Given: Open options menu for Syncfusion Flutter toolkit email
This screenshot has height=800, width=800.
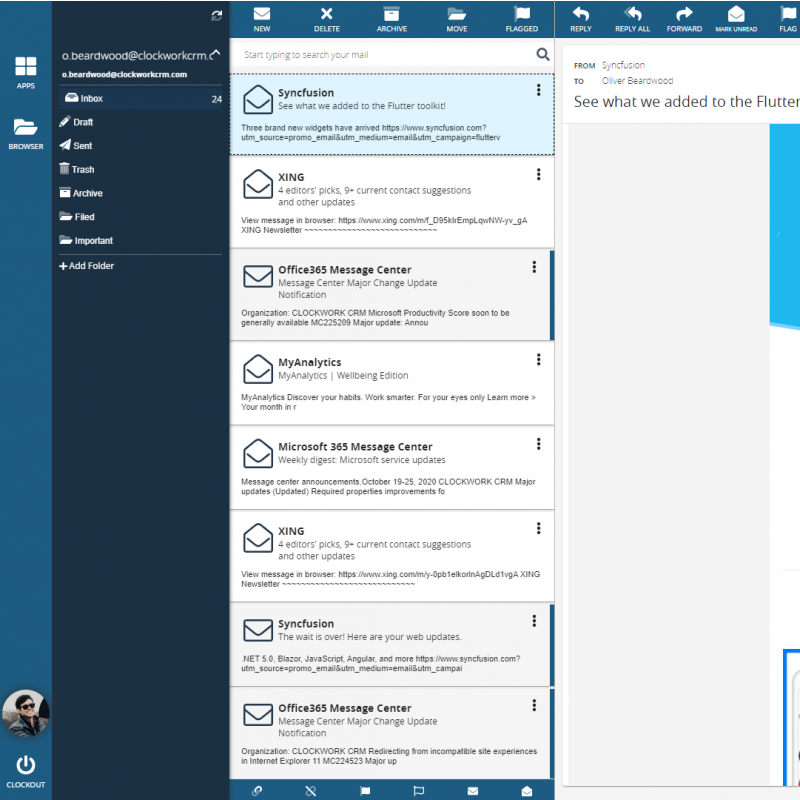Looking at the screenshot, I should pos(538,90).
